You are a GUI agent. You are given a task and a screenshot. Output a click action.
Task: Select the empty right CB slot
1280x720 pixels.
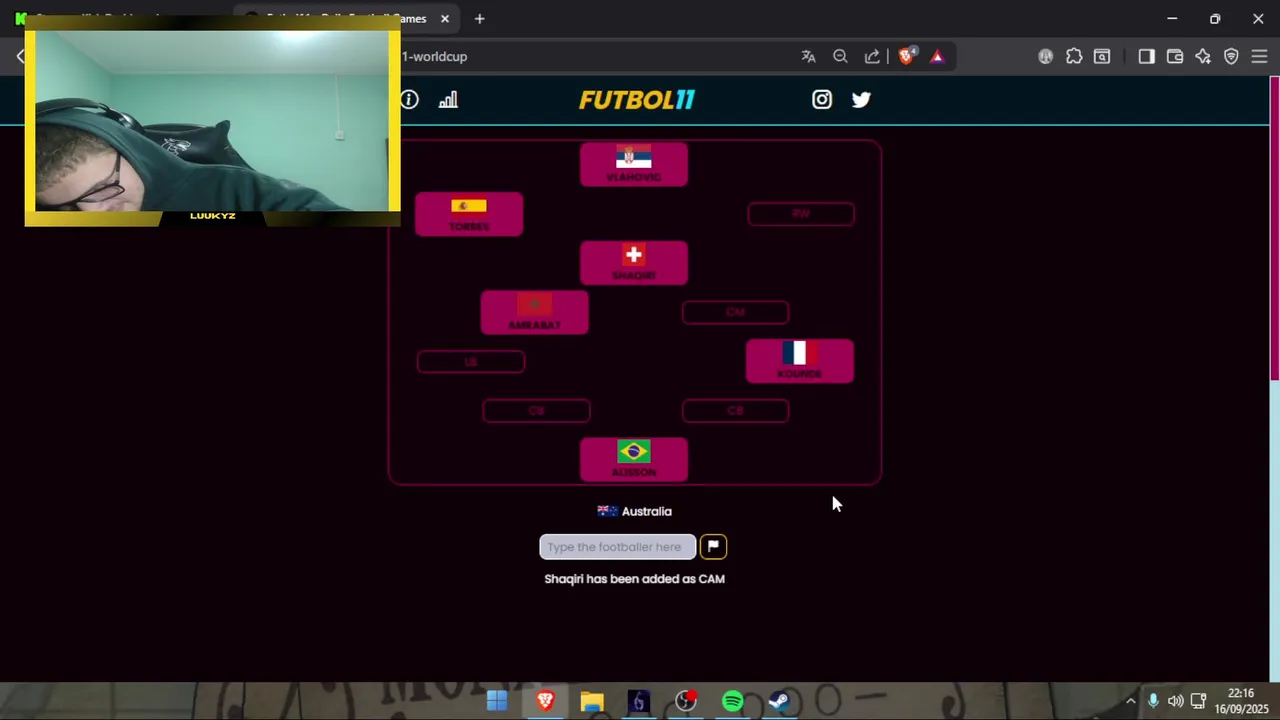tap(735, 411)
